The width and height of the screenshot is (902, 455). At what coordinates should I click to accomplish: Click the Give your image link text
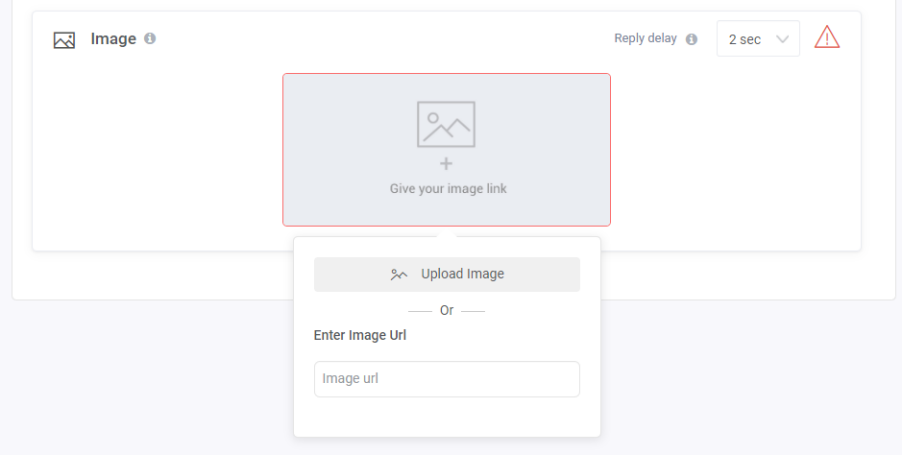[x=448, y=189]
